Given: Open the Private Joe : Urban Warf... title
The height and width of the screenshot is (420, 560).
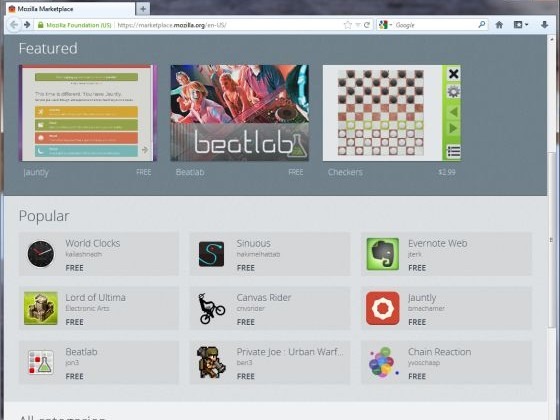Looking at the screenshot, I should point(290,352).
